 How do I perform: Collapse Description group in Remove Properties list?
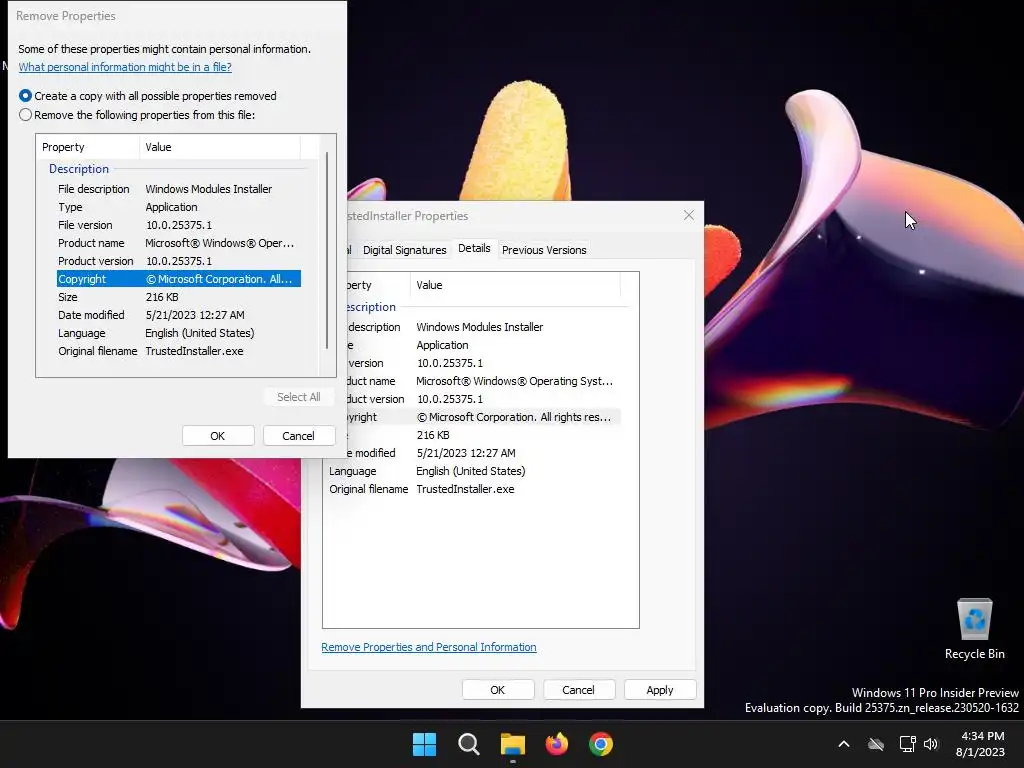tap(79, 168)
